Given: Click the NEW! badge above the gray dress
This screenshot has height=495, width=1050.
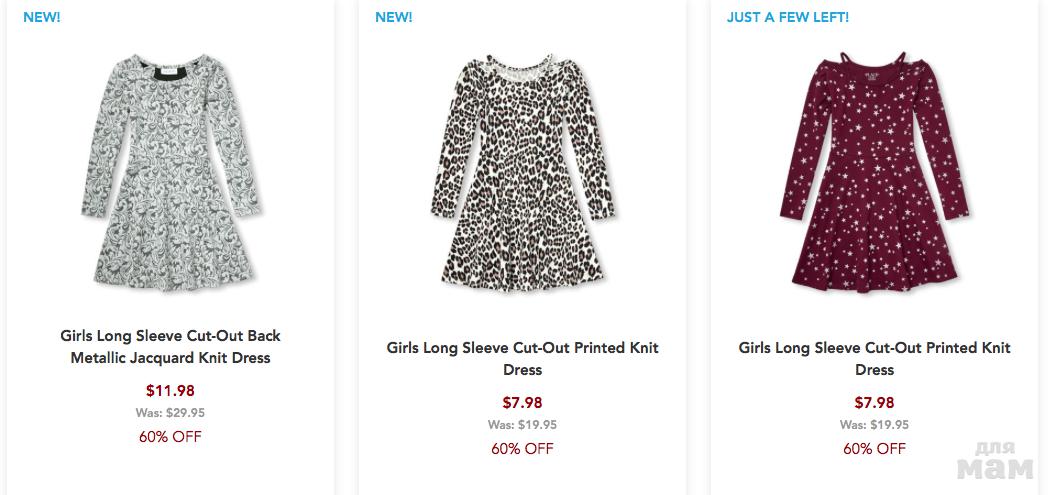Looking at the screenshot, I should point(42,17).
